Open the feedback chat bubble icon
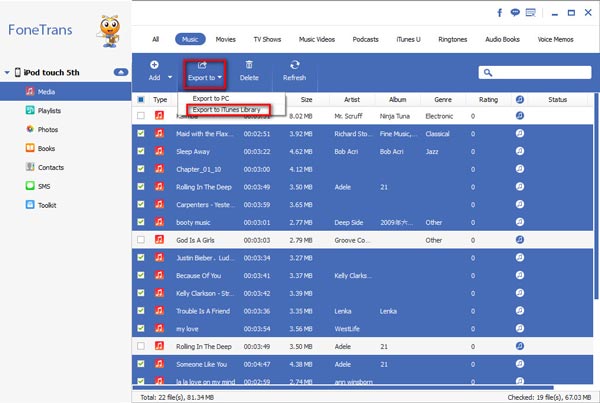Screen dimensions: 600x403 [x=515, y=13]
